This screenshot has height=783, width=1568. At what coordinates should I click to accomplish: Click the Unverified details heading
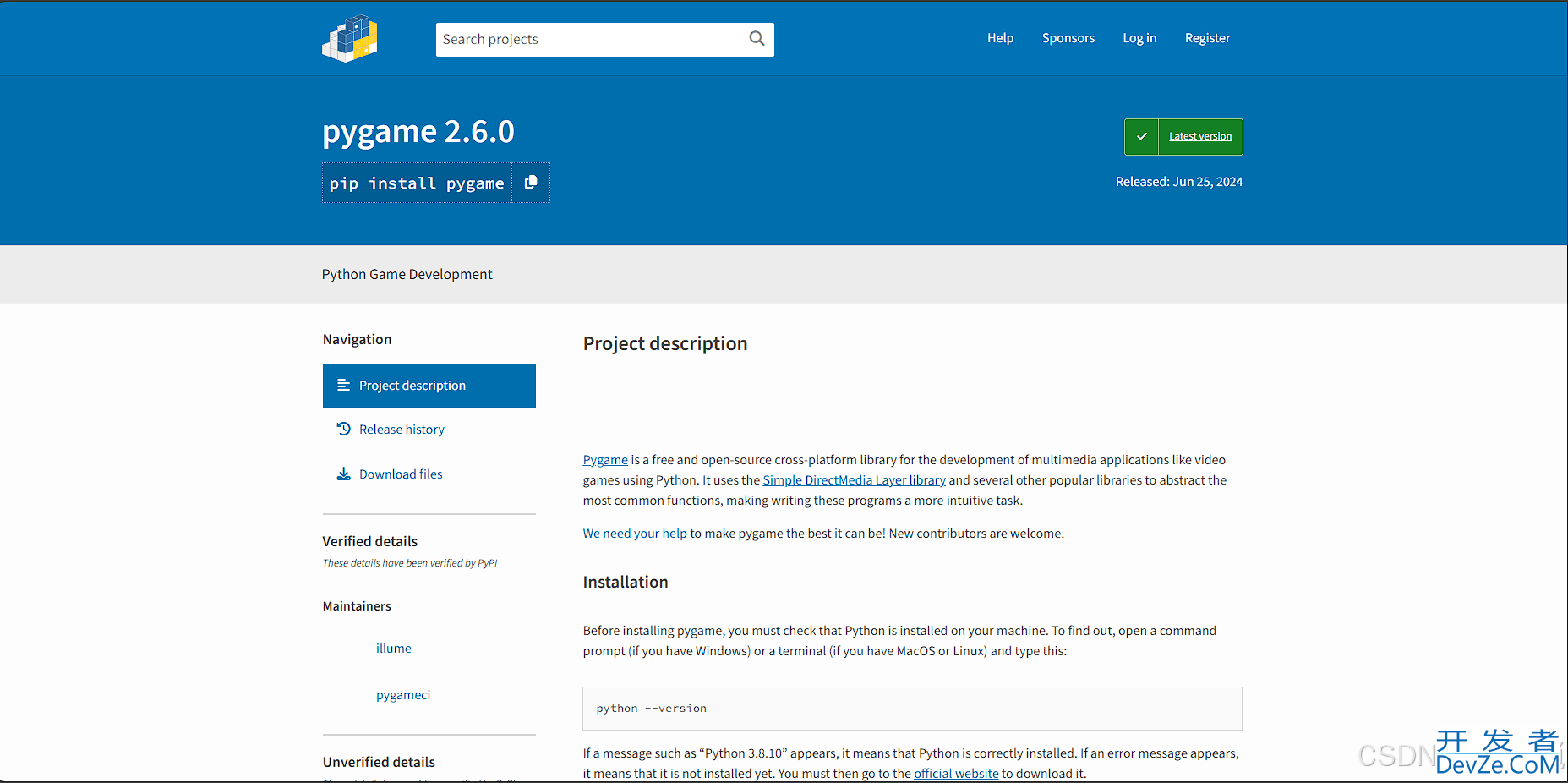pyautogui.click(x=379, y=762)
